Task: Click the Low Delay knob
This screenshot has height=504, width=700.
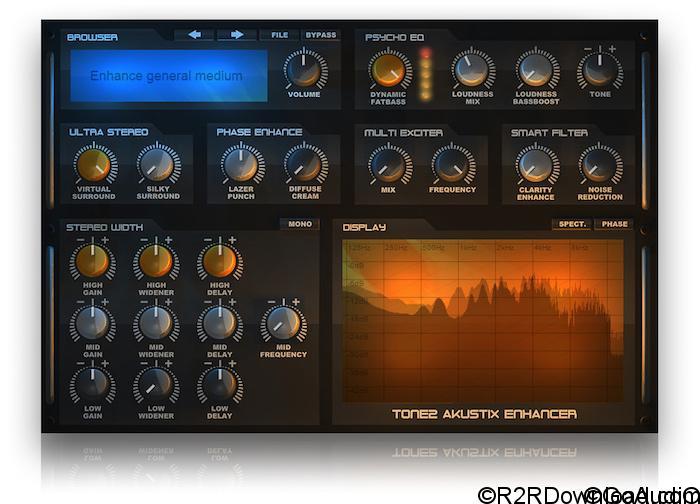Action: coord(220,384)
